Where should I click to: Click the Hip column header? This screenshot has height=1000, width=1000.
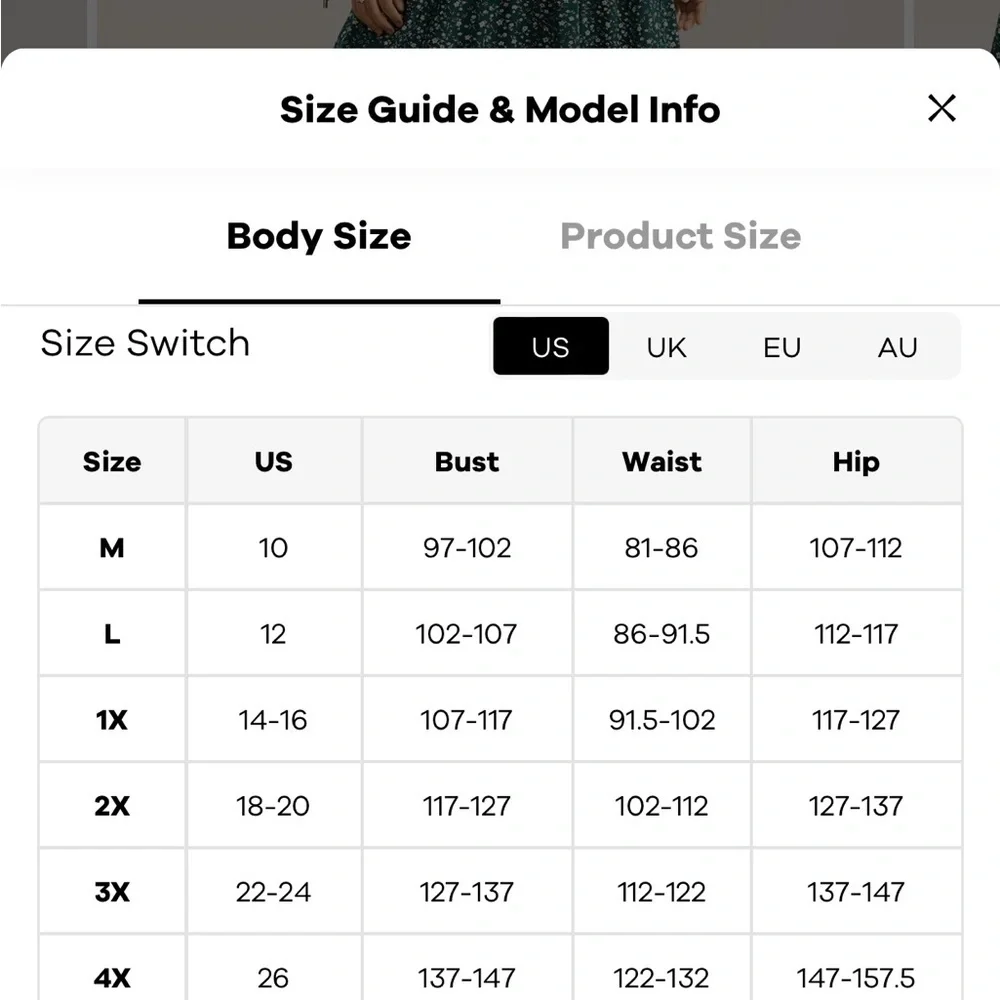856,462
